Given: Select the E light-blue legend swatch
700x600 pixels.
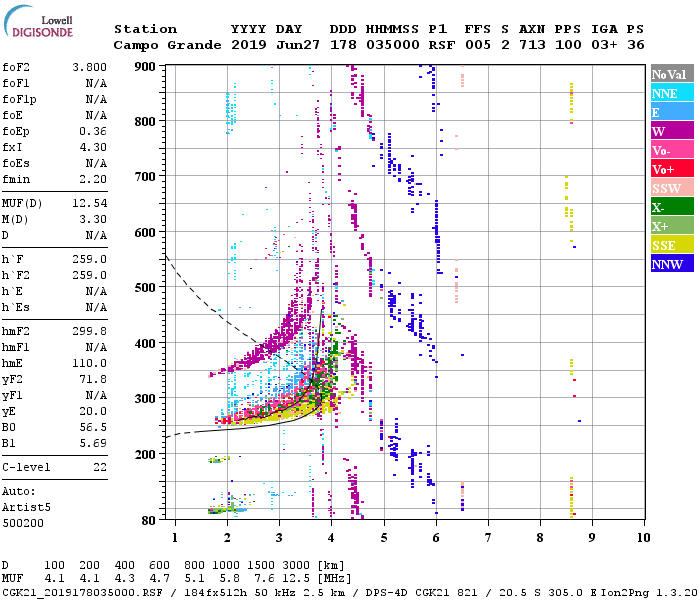Looking at the screenshot, I should 672,112.
